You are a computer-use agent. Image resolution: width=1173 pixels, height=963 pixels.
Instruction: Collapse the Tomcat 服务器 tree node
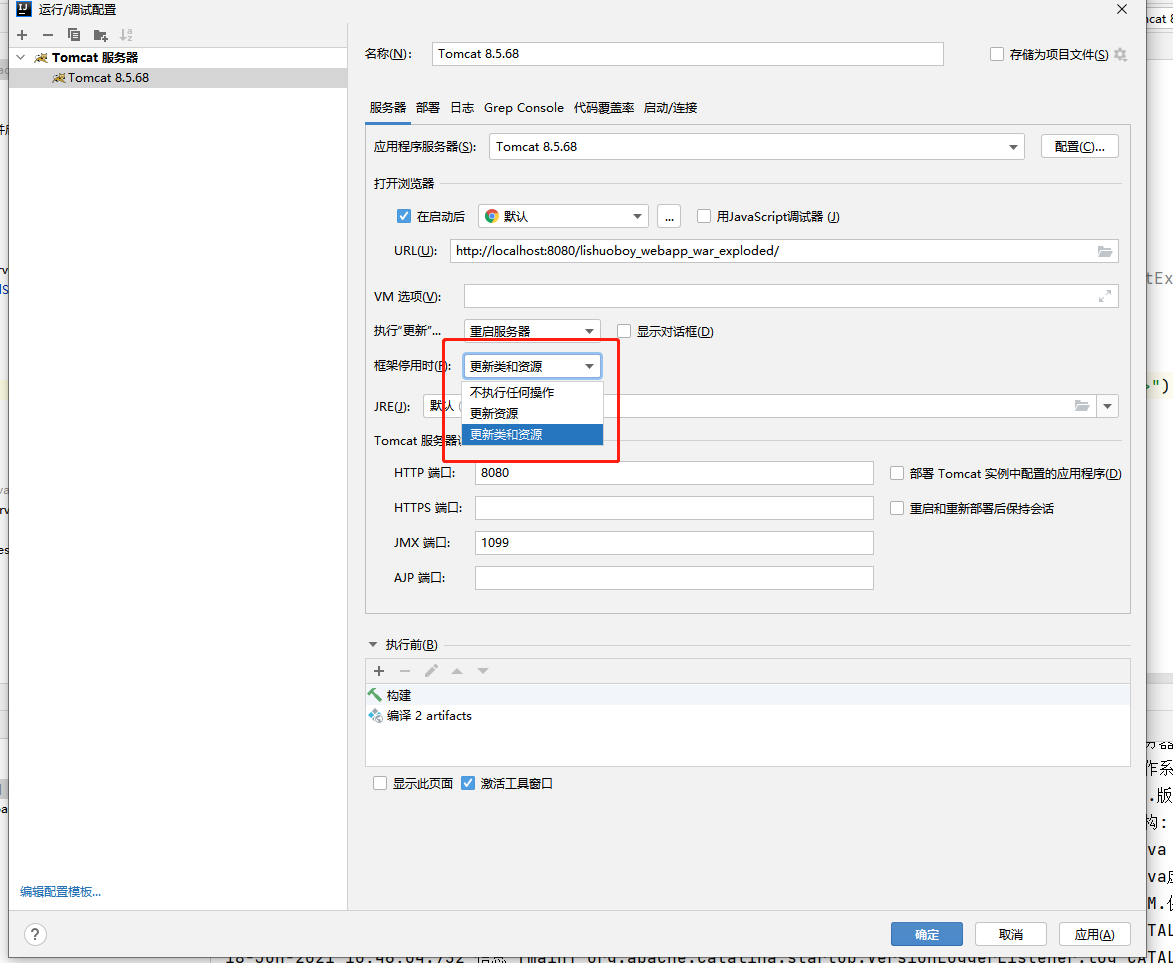point(21,58)
